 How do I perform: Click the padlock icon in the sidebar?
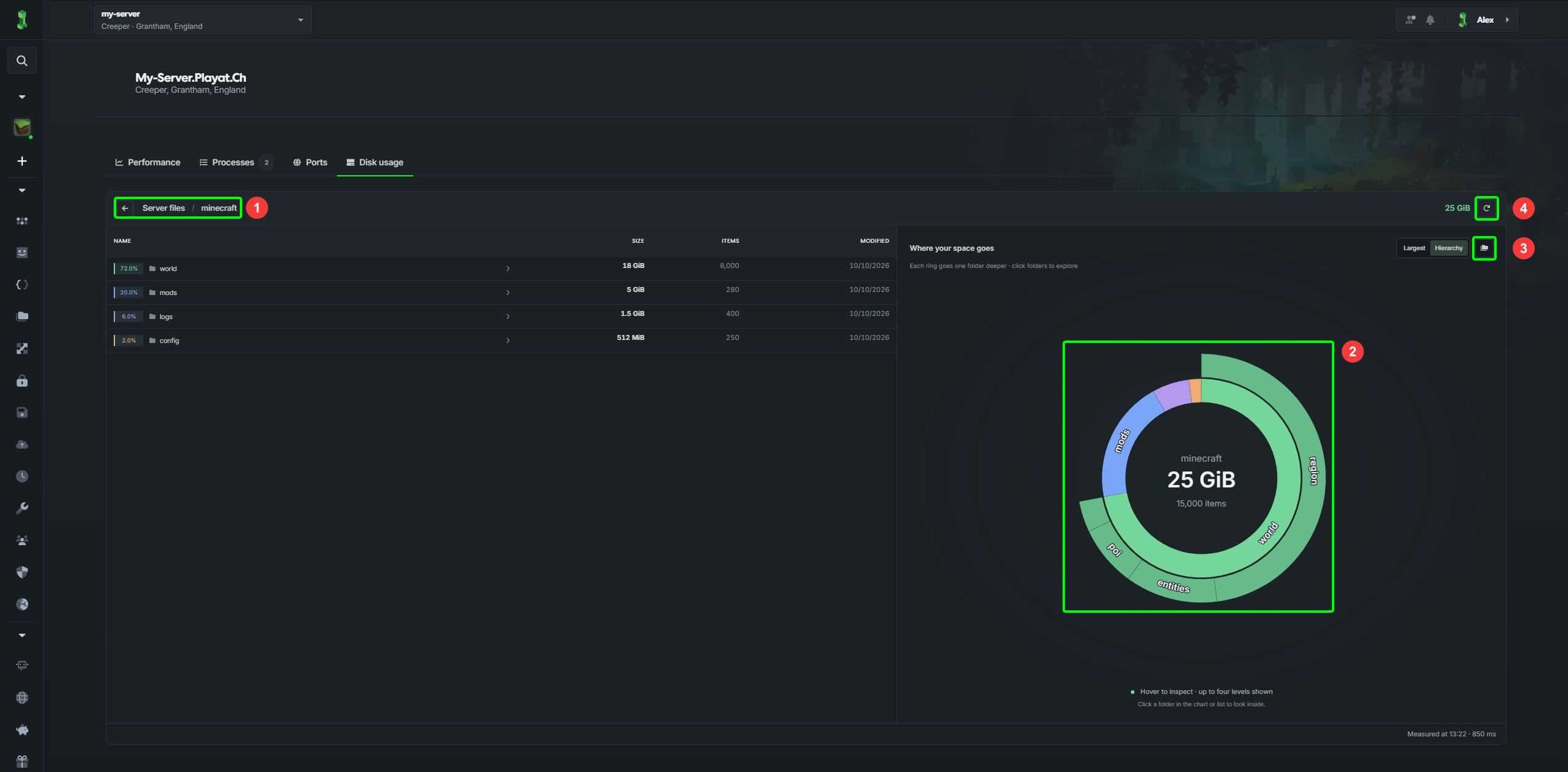(x=22, y=381)
